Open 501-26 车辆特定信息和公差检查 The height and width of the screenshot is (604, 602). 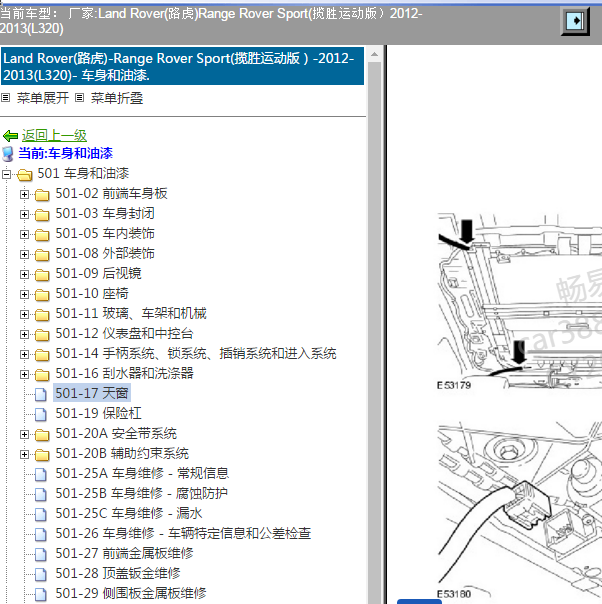pyautogui.click(x=183, y=534)
